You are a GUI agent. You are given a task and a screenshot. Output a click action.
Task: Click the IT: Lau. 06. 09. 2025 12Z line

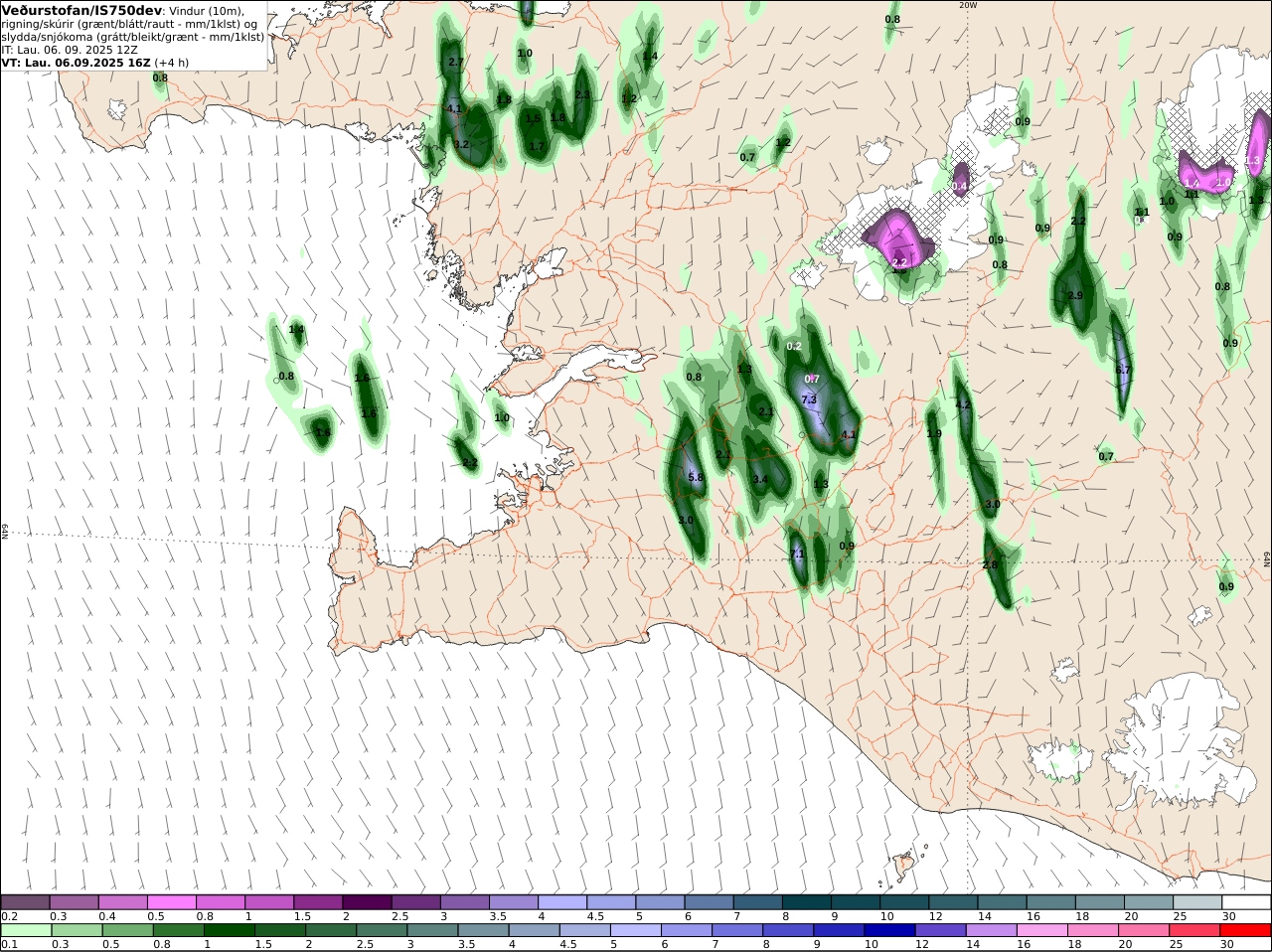coord(70,49)
